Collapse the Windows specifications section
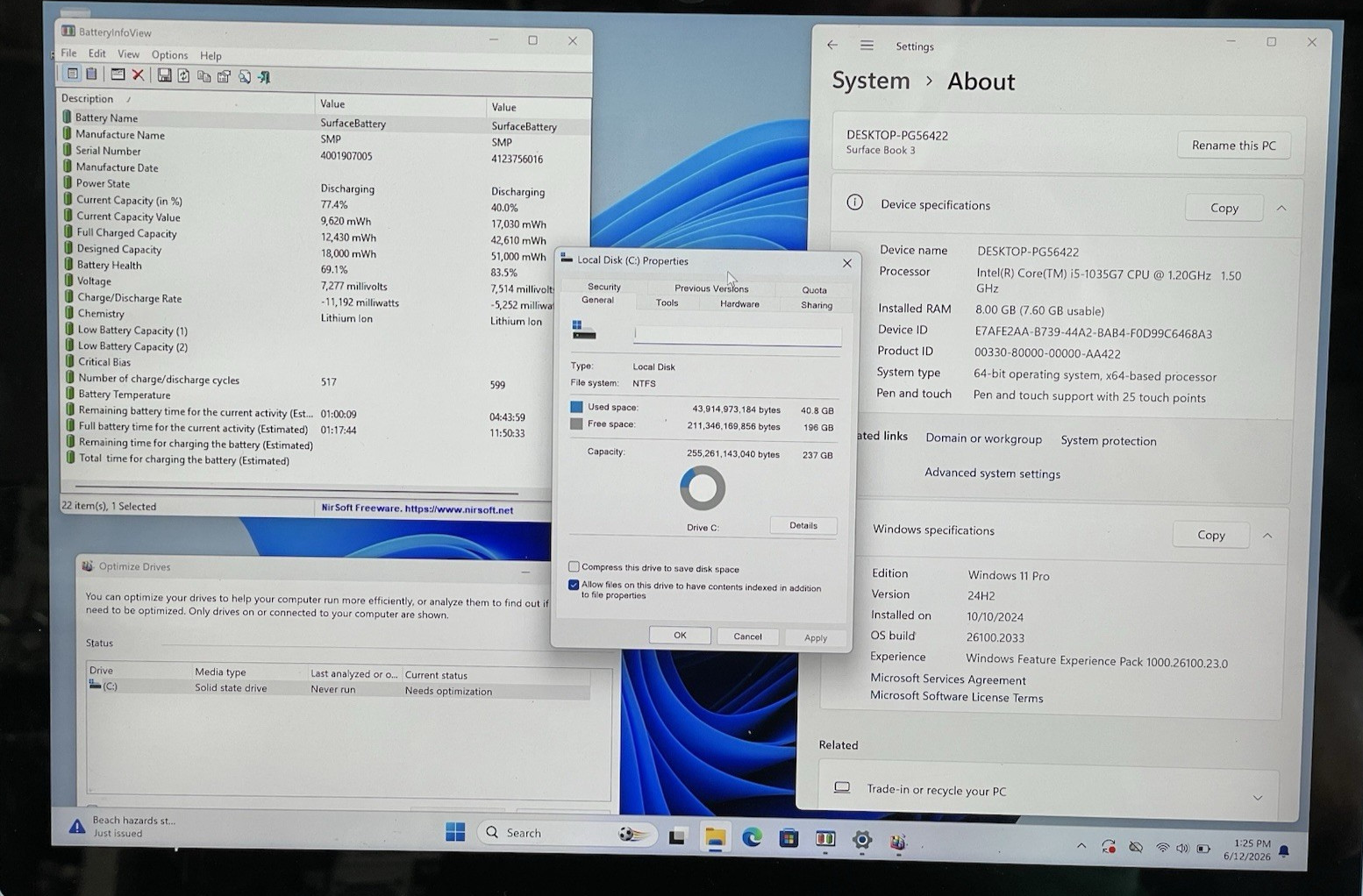This screenshot has width=1363, height=896. click(x=1267, y=536)
